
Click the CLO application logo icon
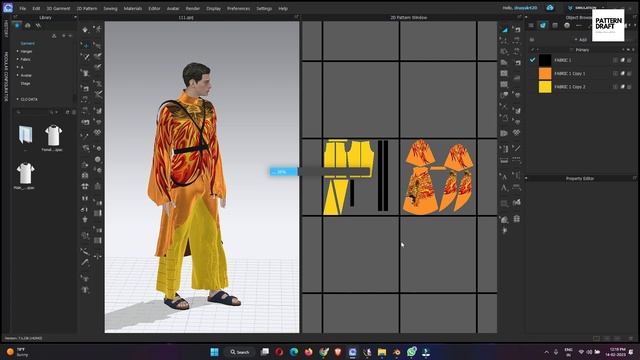pyautogui.click(x=8, y=8)
